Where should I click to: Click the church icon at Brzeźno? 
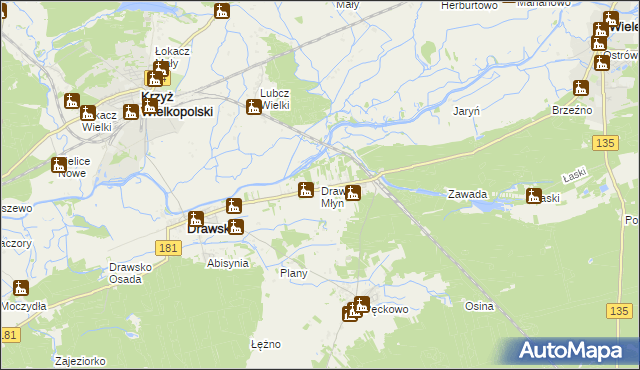tap(580, 88)
